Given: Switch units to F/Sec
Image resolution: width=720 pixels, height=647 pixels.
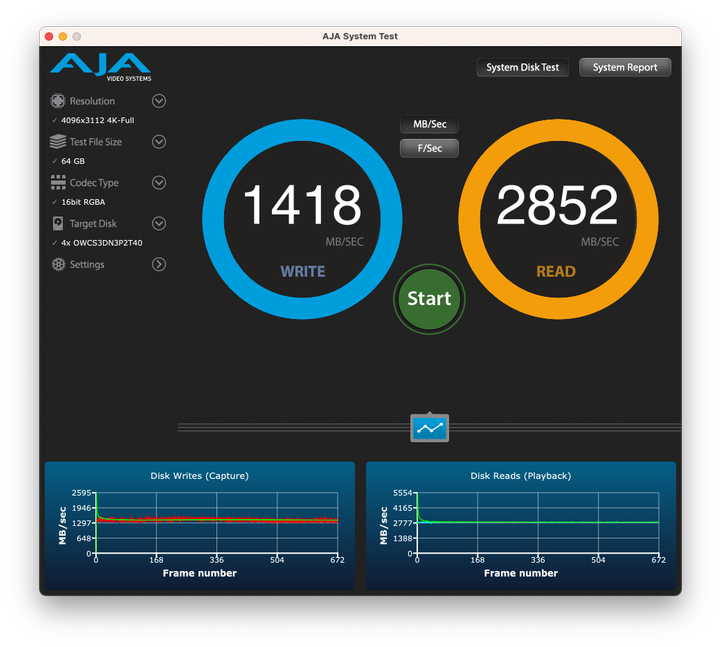Looking at the screenshot, I should pos(429,148).
